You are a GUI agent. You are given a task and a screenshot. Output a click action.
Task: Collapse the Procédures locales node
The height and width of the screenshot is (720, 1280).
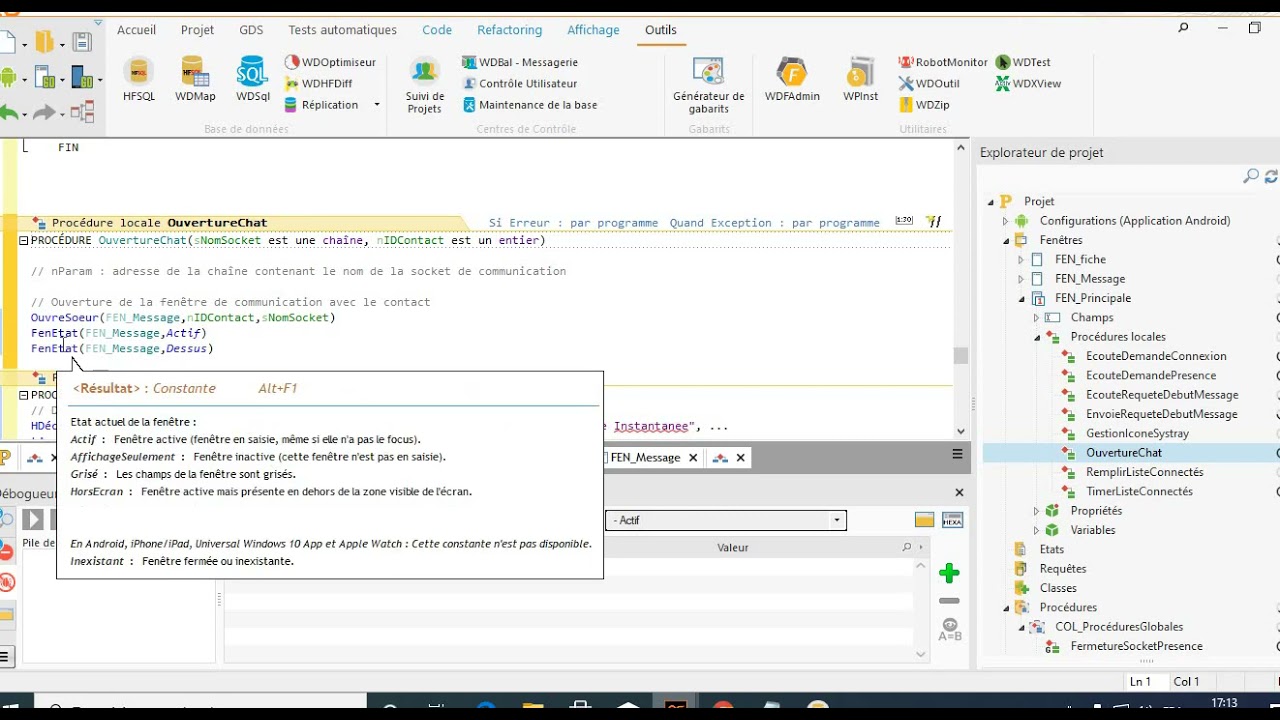(x=1036, y=337)
